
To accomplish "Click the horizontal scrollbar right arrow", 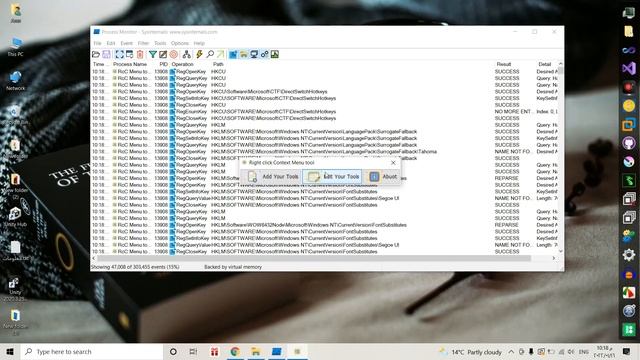I will pyautogui.click(x=553, y=258).
